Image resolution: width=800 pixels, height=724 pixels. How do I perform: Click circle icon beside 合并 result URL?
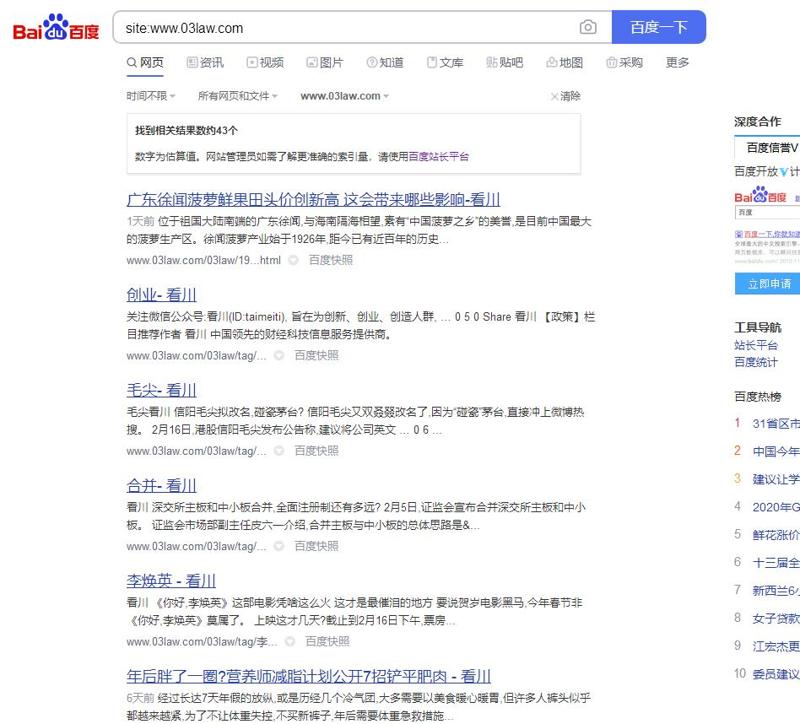279,546
